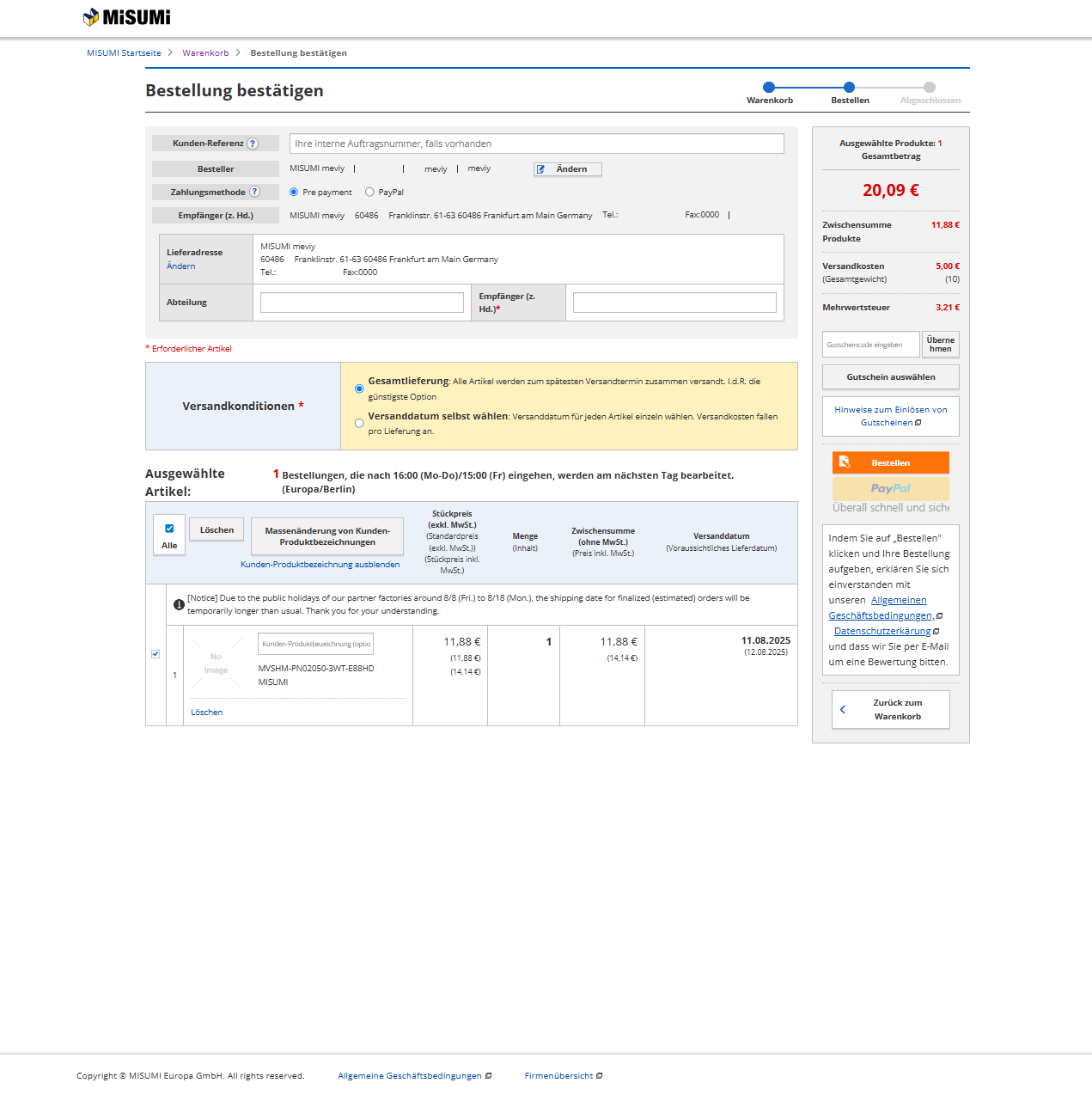Focus the Kunden-Produktbezeichnung field in product row
This screenshot has height=1095, width=1092.
coord(316,644)
